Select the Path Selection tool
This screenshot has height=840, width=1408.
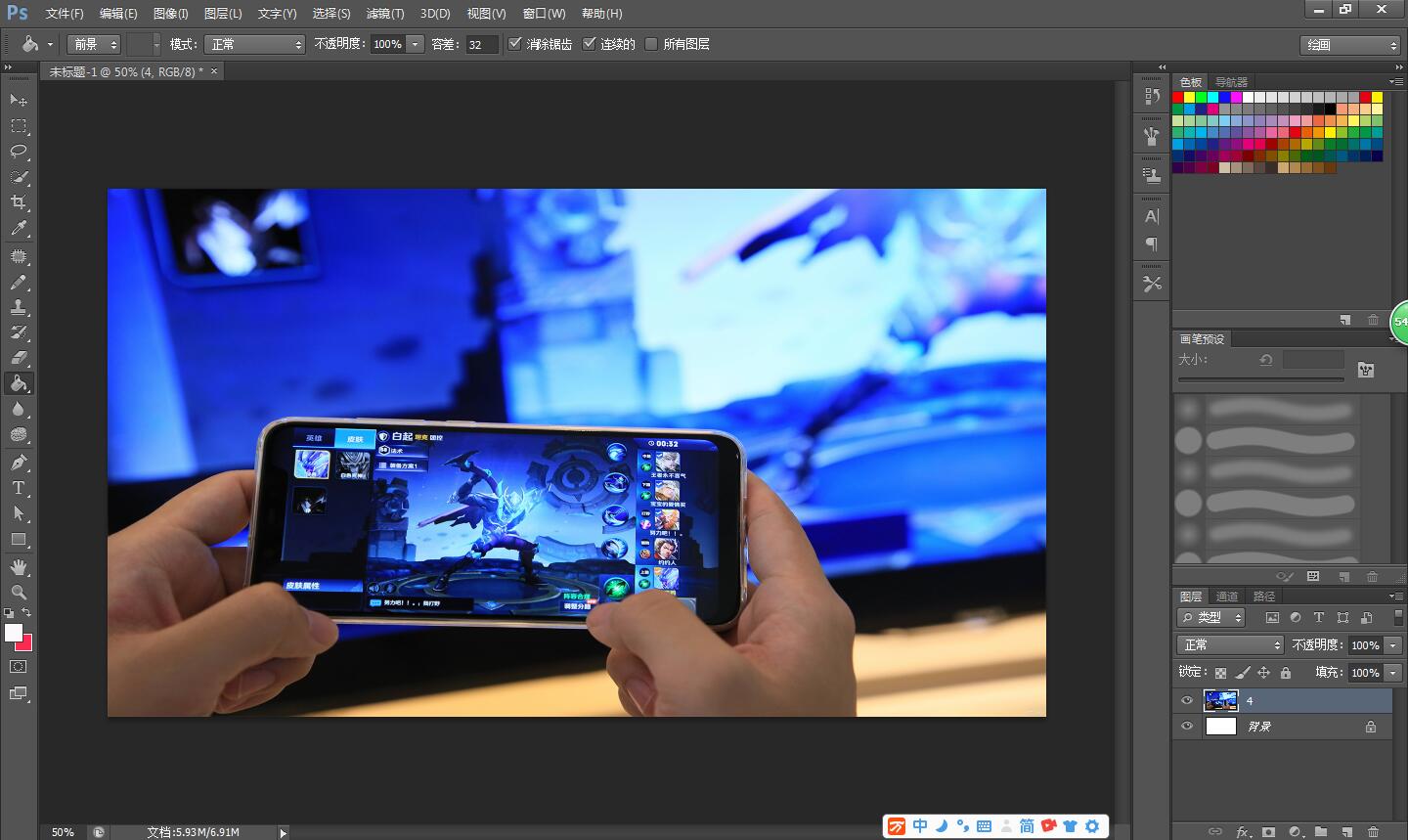click(19, 513)
